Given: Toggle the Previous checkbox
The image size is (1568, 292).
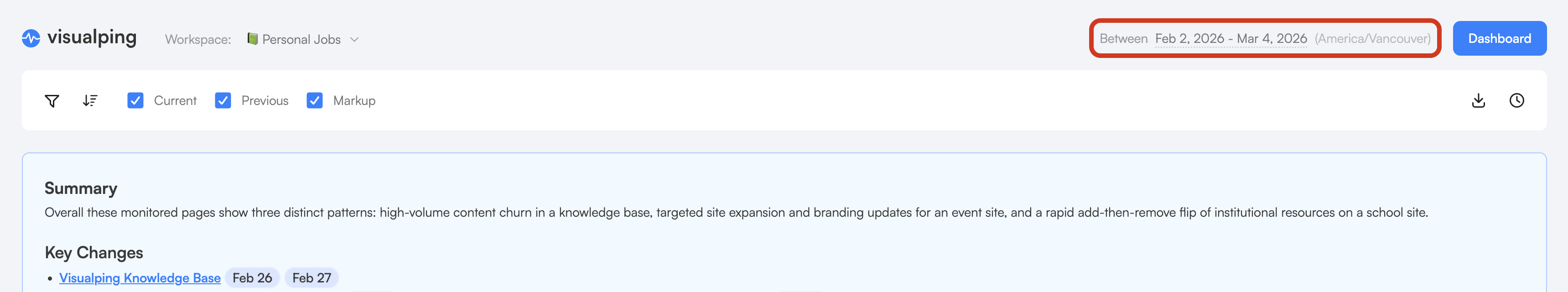Looking at the screenshot, I should [x=223, y=101].
